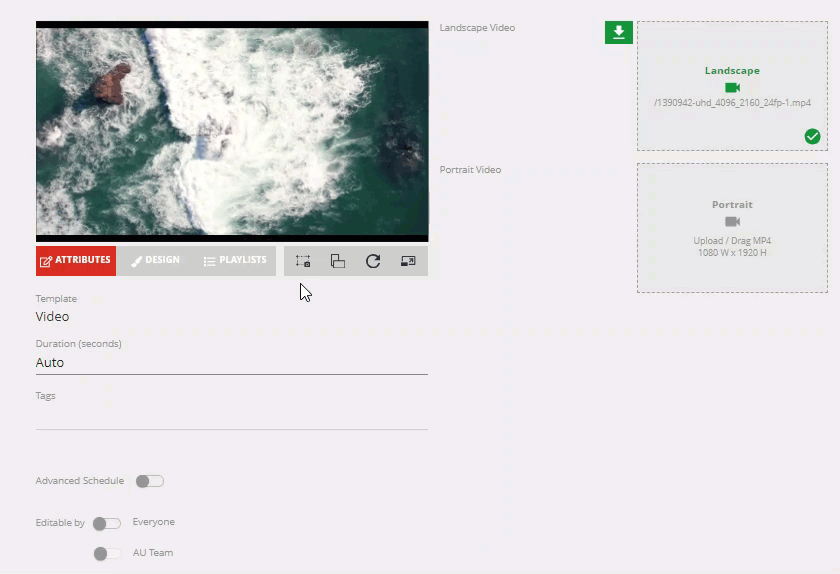The image size is (840, 574).
Task: Click the Duration seconds field showing Auto
Action: [x=231, y=363]
